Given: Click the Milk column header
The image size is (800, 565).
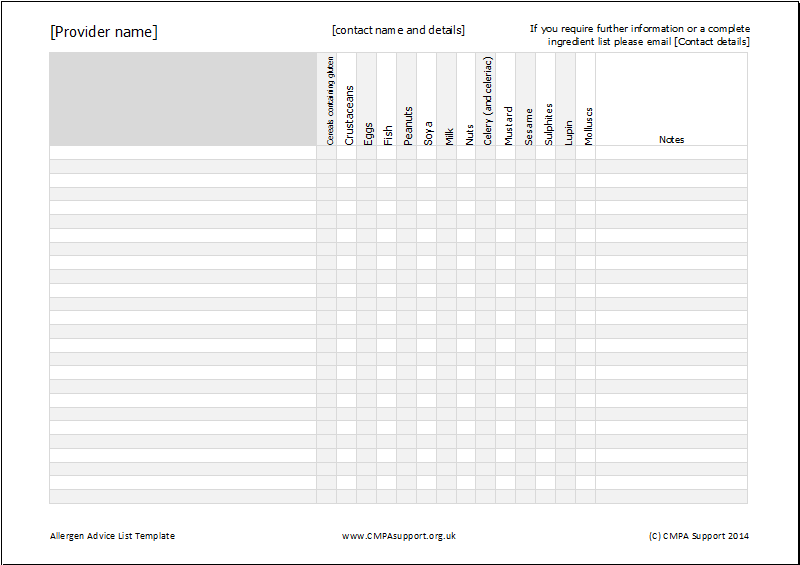Looking at the screenshot, I should [448, 137].
